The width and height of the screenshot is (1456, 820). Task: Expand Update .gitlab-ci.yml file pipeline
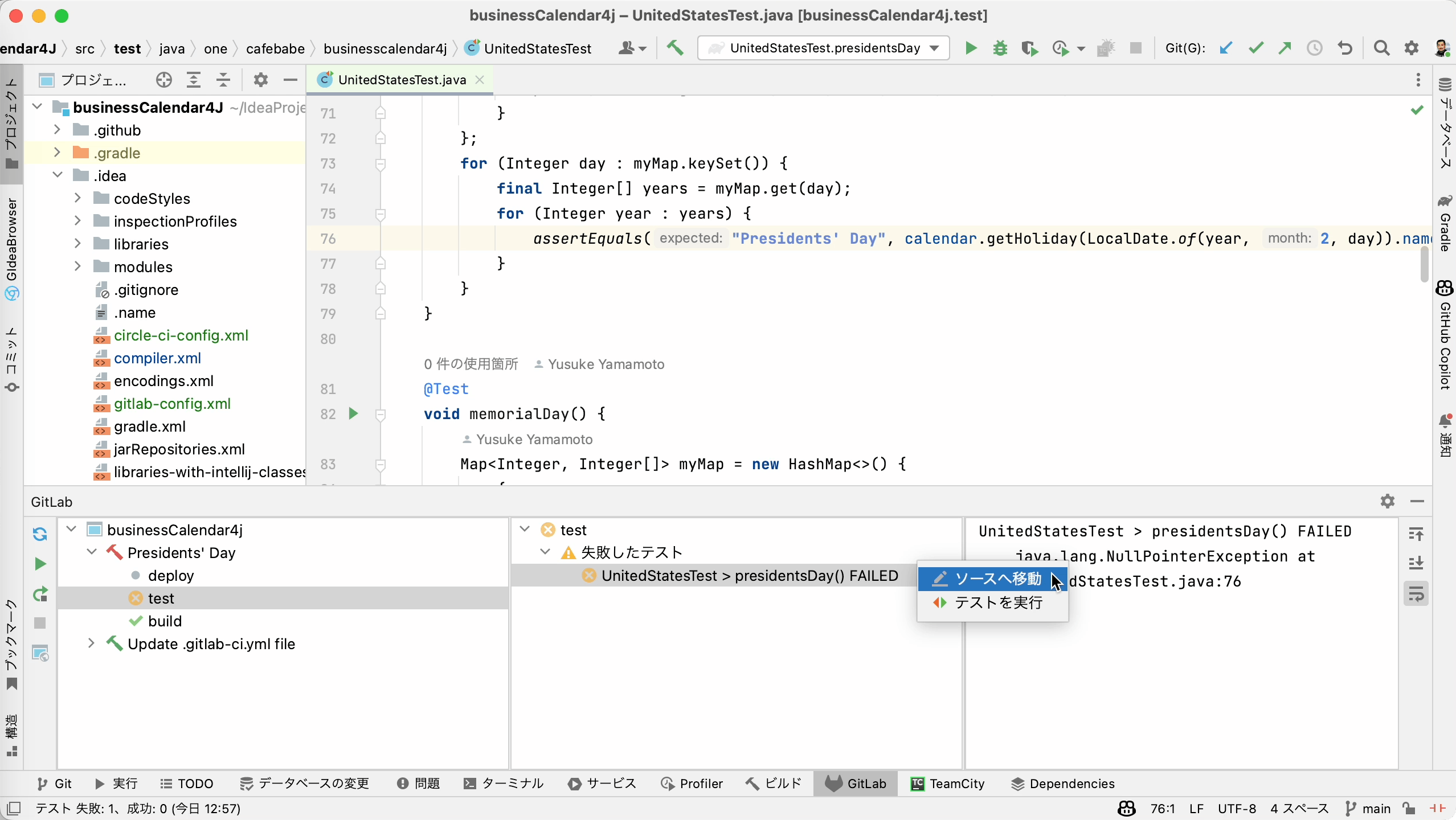92,643
